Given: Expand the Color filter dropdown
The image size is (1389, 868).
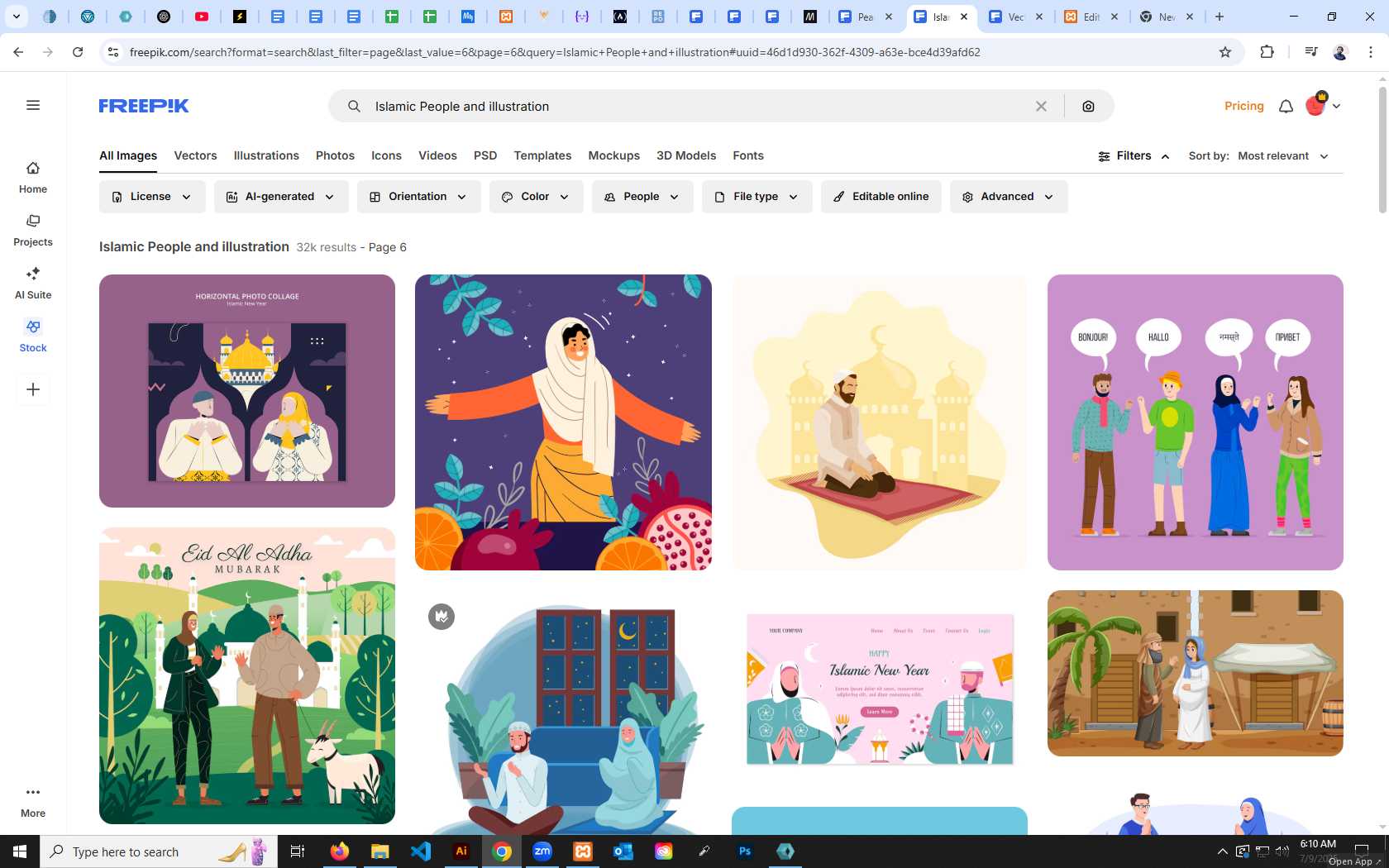Looking at the screenshot, I should coord(536,197).
